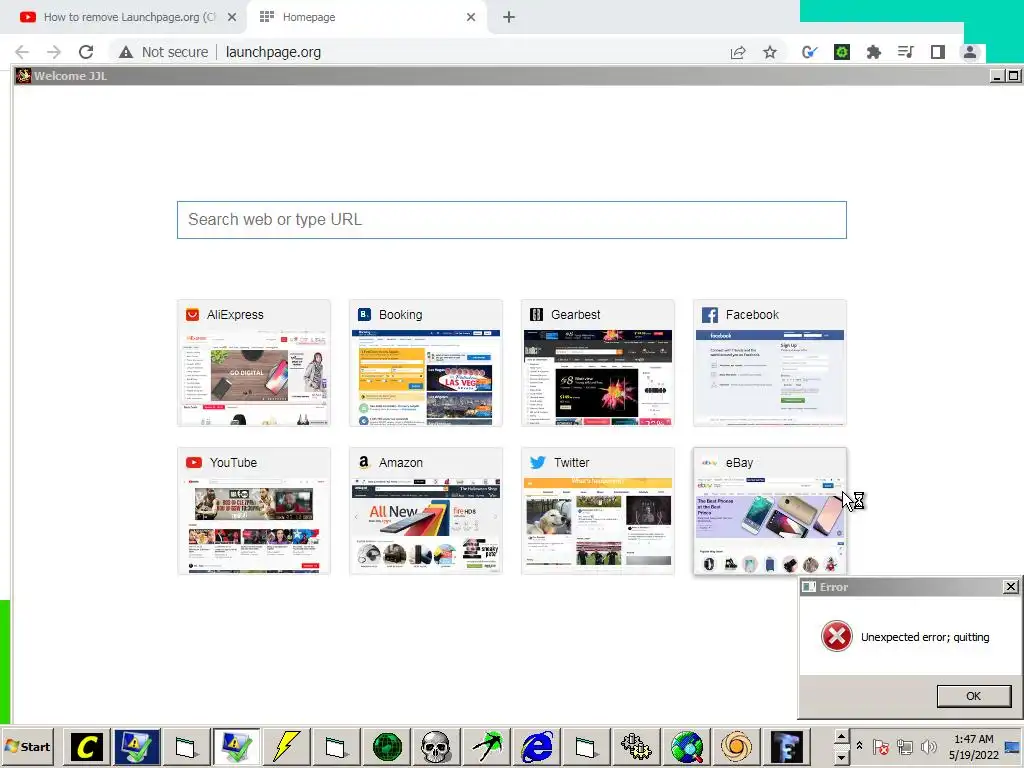Click the red error icon in dialog
The width and height of the screenshot is (1024, 768).
pyautogui.click(x=837, y=636)
